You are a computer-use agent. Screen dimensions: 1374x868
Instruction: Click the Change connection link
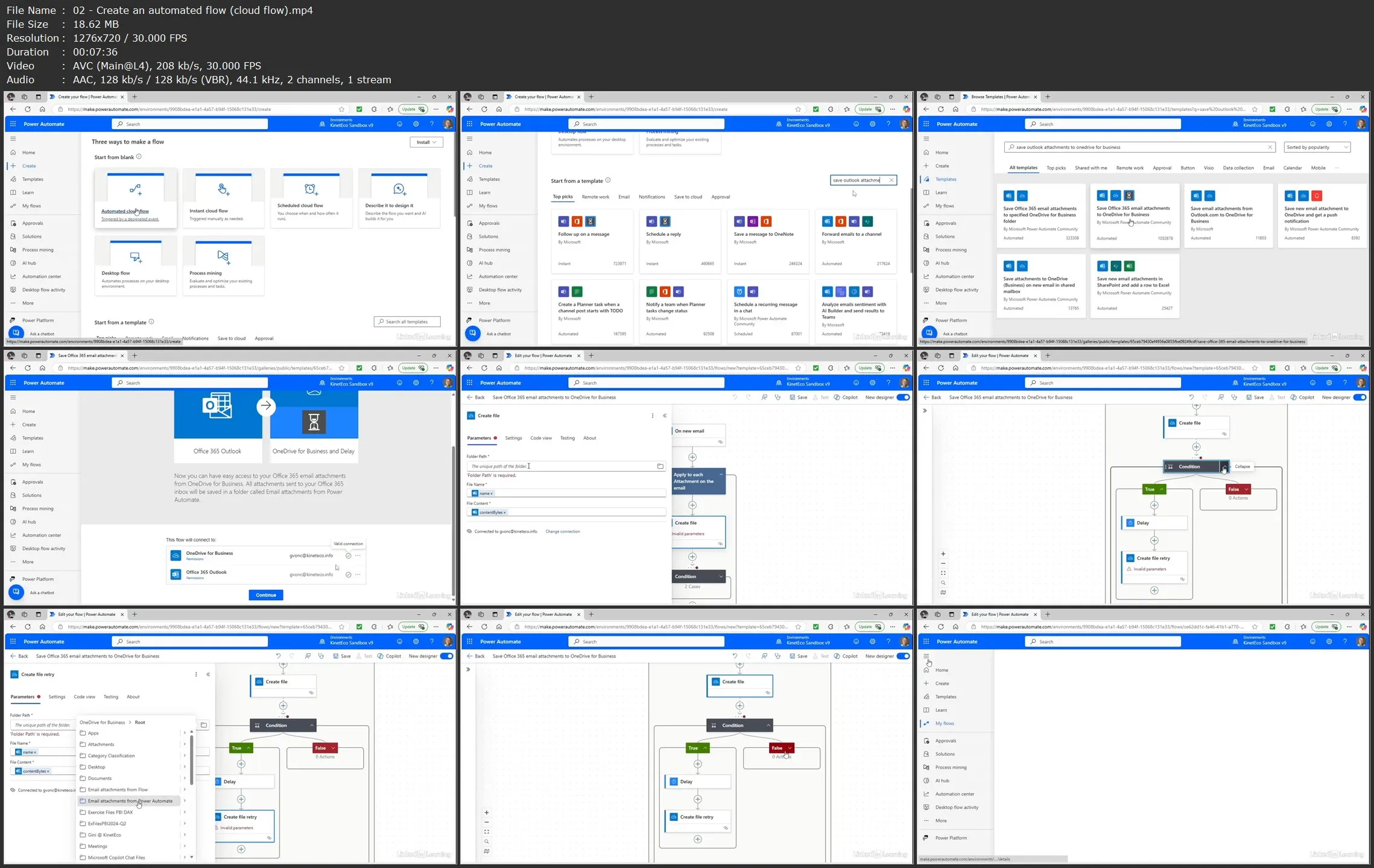coord(562,531)
